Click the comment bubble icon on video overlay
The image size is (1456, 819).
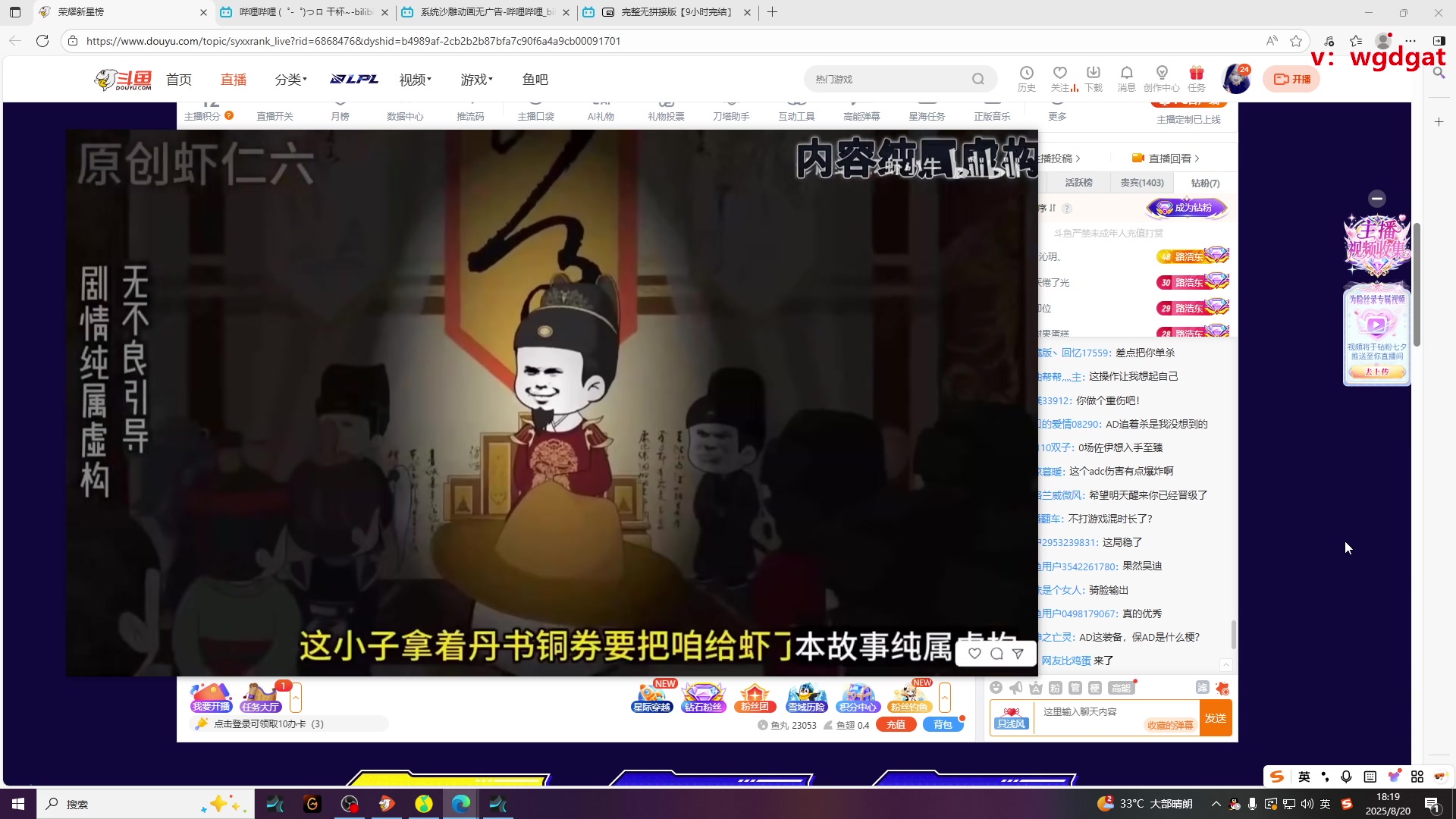pos(996,653)
